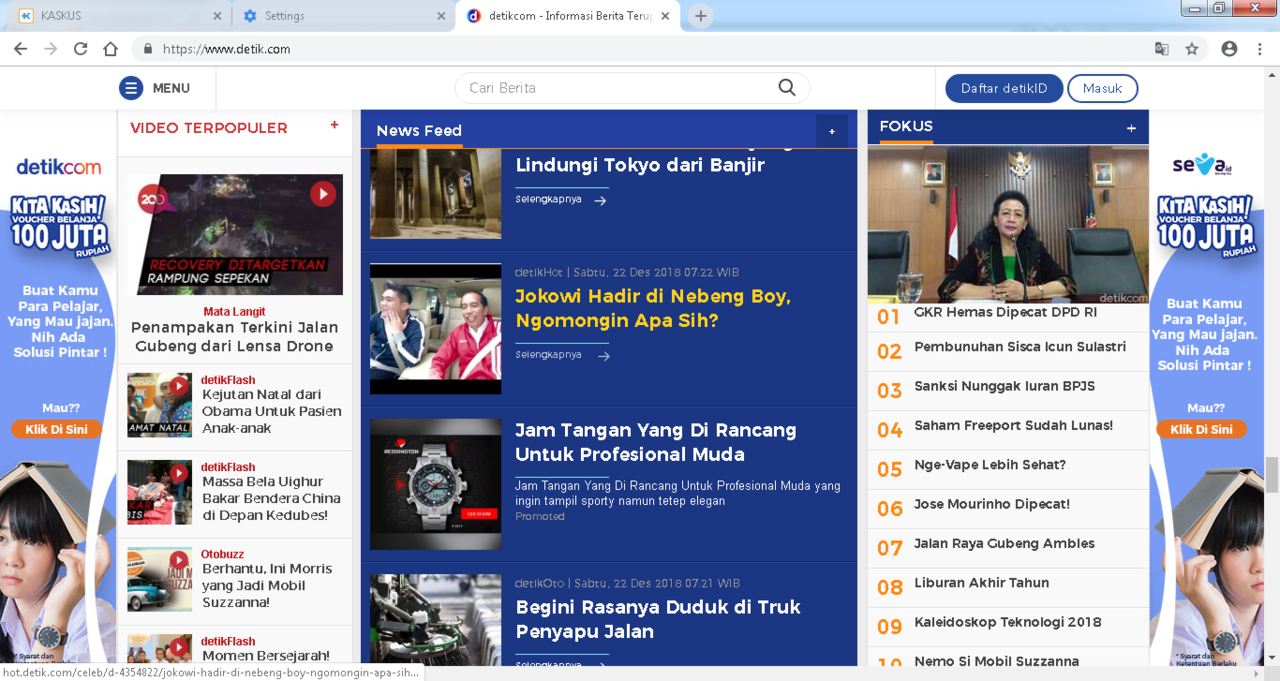1280x681 pixels.
Task: Reload the page
Action: [x=81, y=49]
